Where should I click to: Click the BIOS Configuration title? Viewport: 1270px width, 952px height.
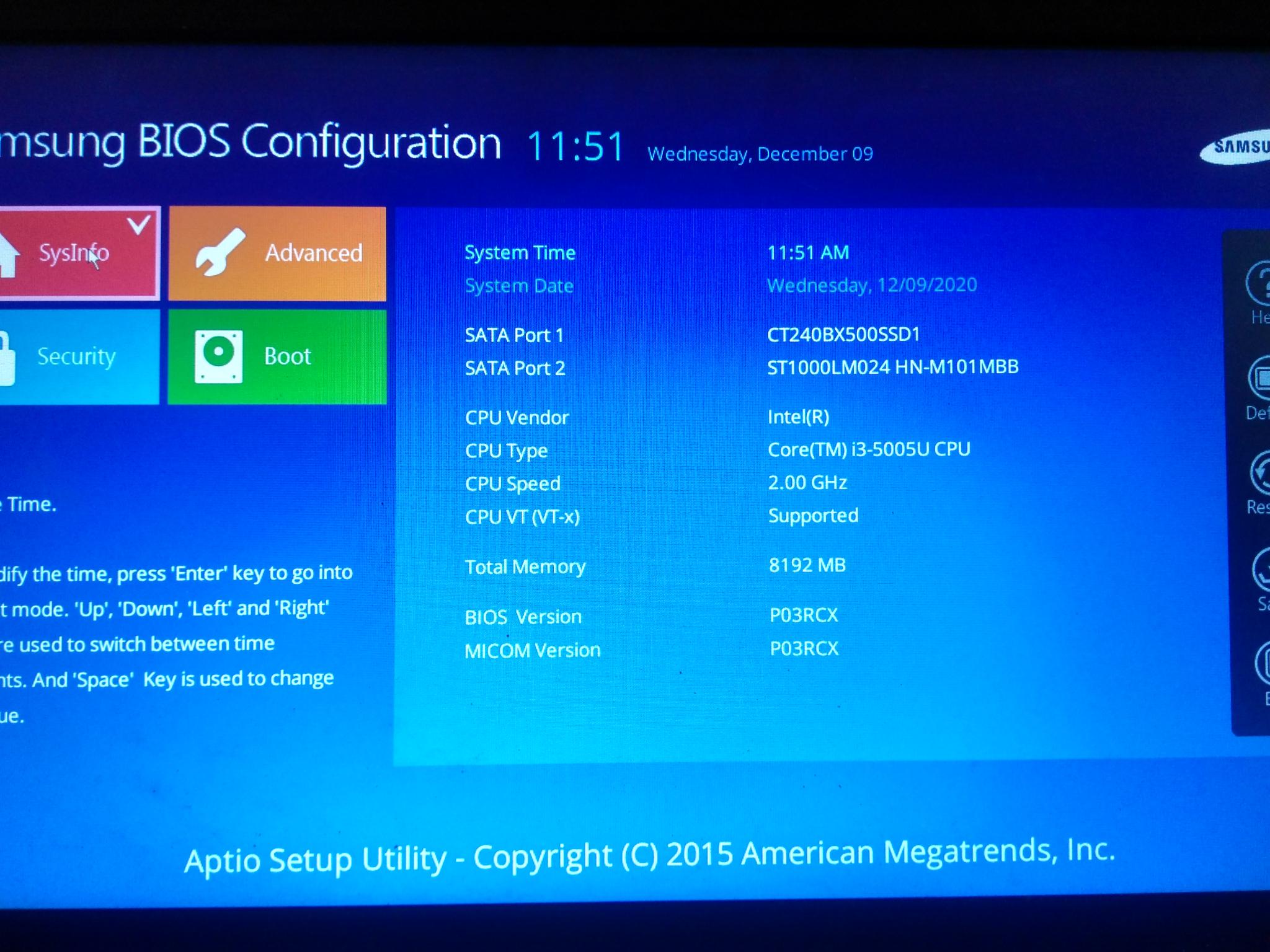coord(250,144)
